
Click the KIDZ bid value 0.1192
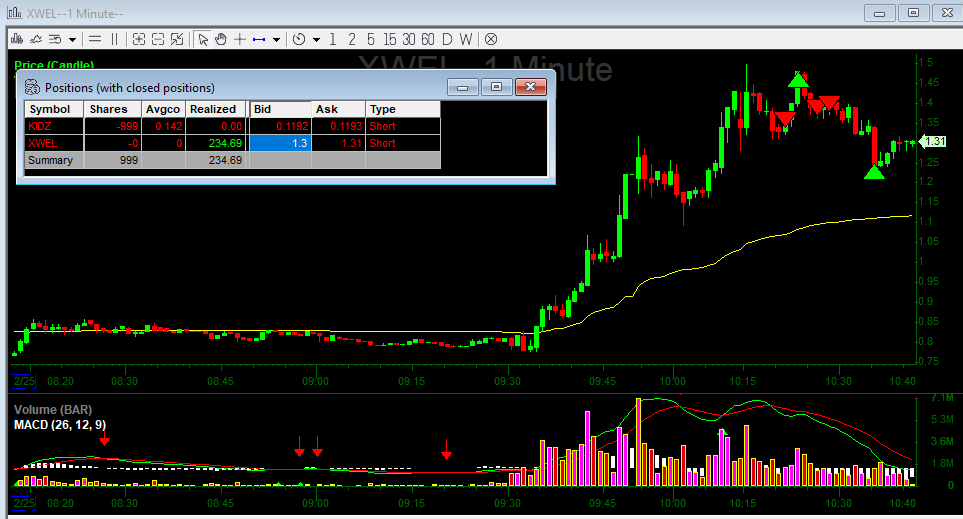(280, 126)
